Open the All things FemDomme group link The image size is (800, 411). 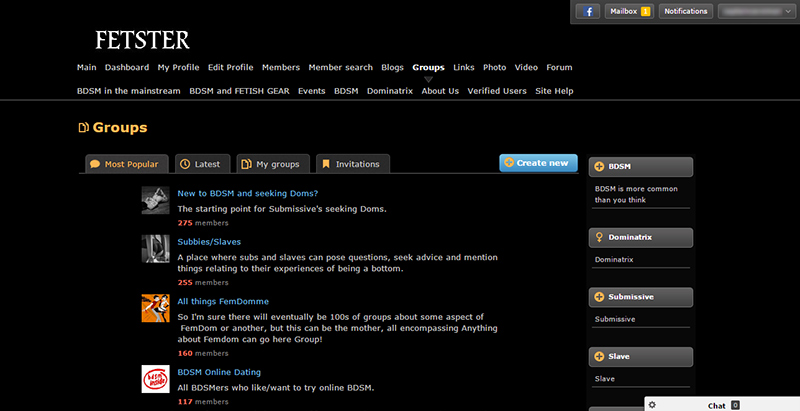pyautogui.click(x=223, y=301)
